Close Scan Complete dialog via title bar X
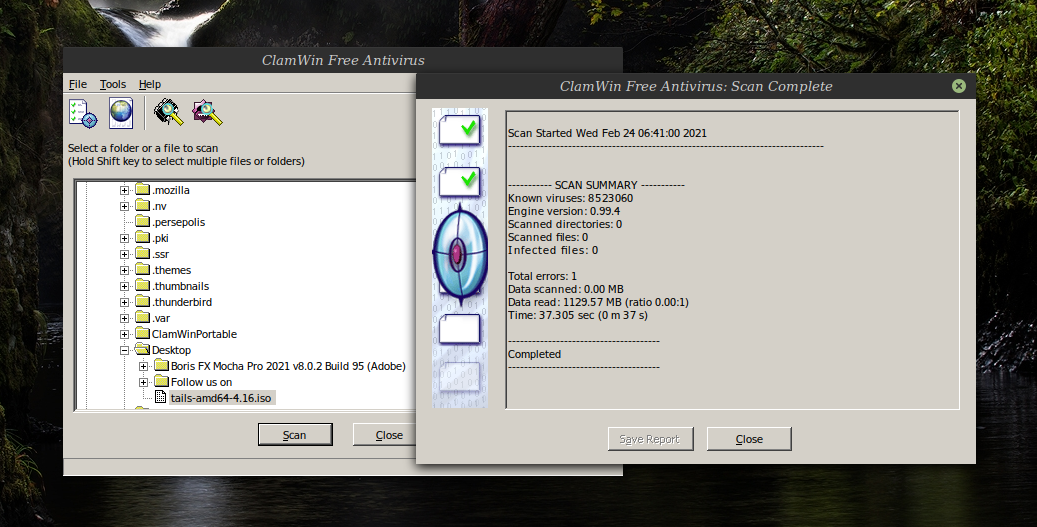Viewport: 1037px width, 527px height. (x=958, y=86)
